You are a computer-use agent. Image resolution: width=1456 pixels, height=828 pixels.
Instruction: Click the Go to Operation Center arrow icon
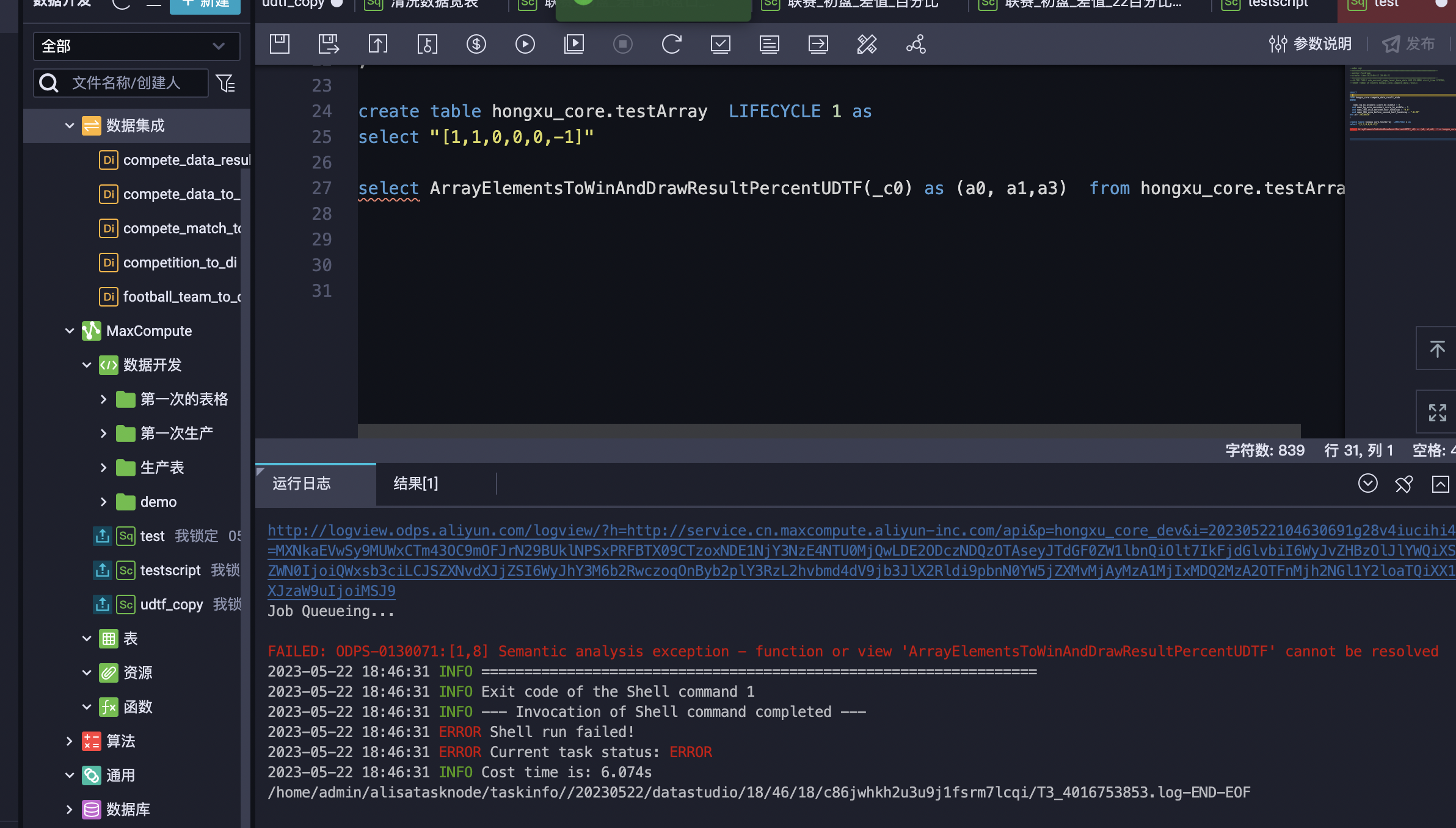(818, 44)
